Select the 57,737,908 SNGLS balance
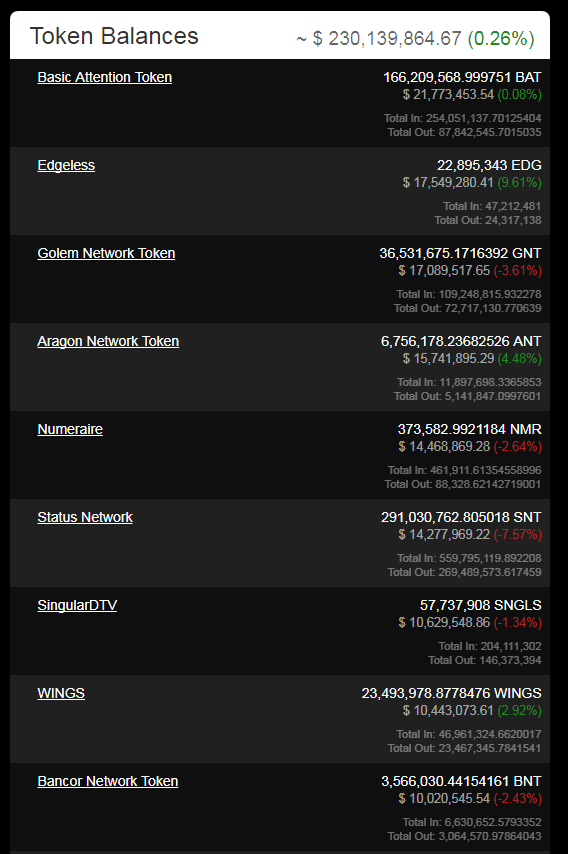 (x=481, y=605)
